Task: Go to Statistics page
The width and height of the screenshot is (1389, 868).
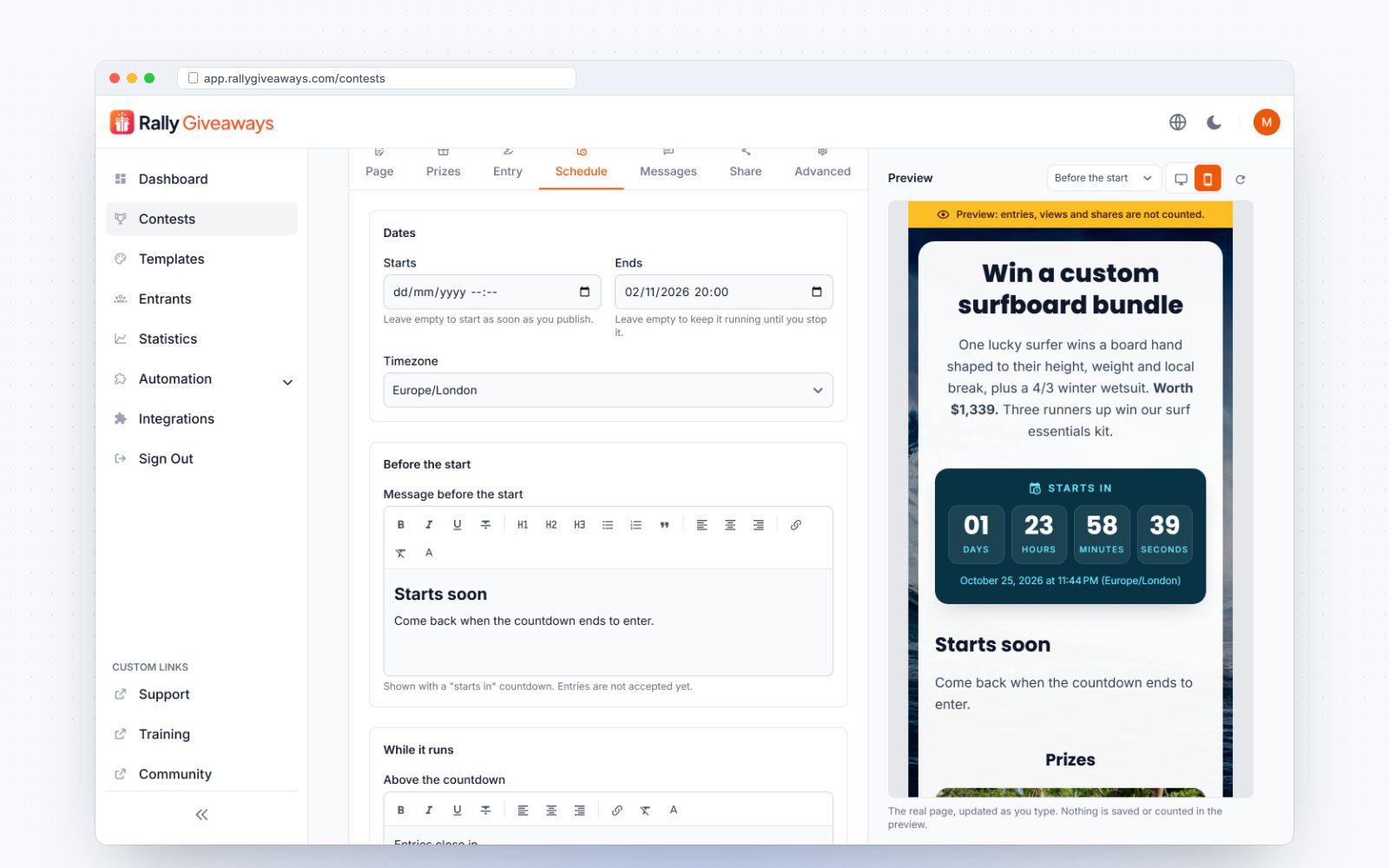Action: (201, 339)
